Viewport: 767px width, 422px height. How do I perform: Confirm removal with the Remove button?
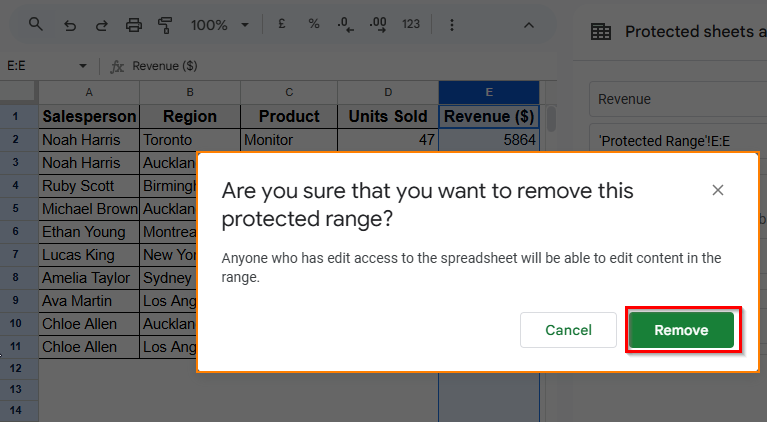pos(681,330)
